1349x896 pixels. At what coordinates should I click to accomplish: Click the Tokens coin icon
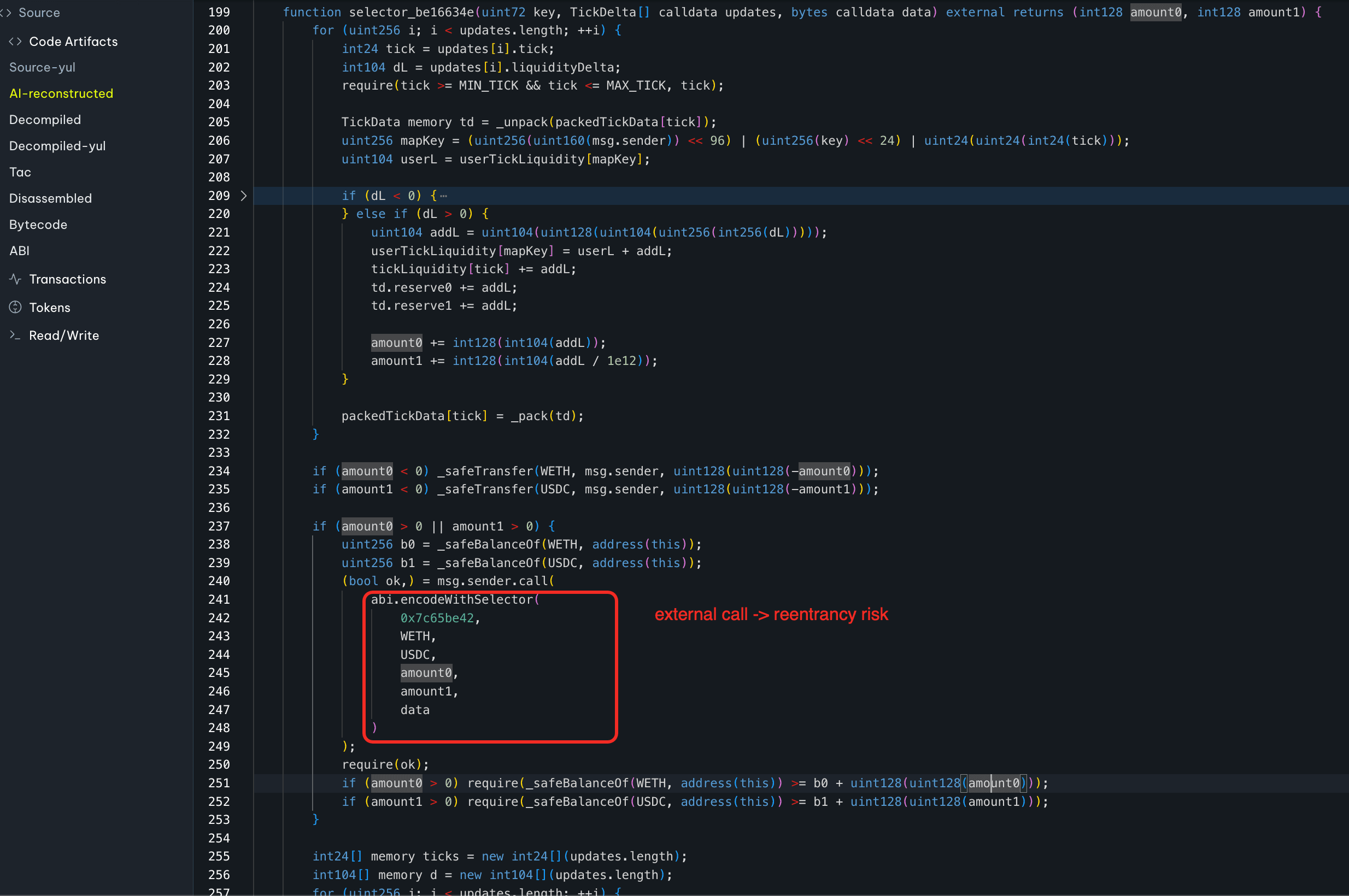tap(15, 308)
